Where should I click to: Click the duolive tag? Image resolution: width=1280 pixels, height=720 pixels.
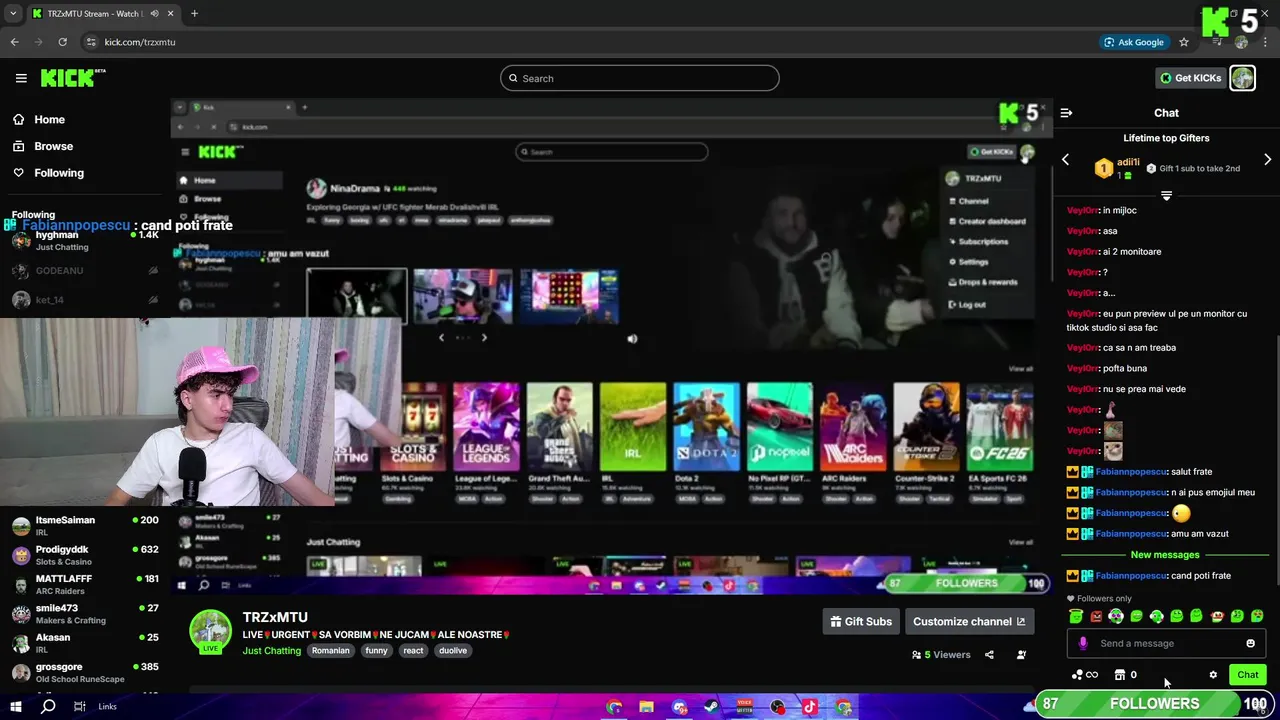coord(453,650)
